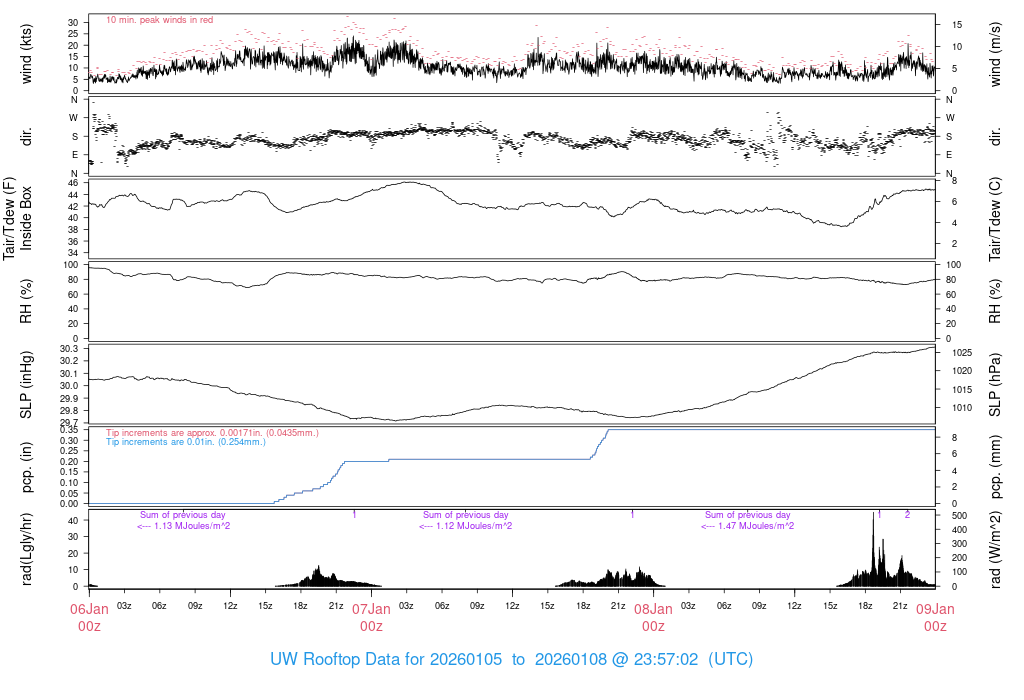Select the "SLP (inHg)" axis label
The width and height of the screenshot is (1024, 700).
pos(26,385)
